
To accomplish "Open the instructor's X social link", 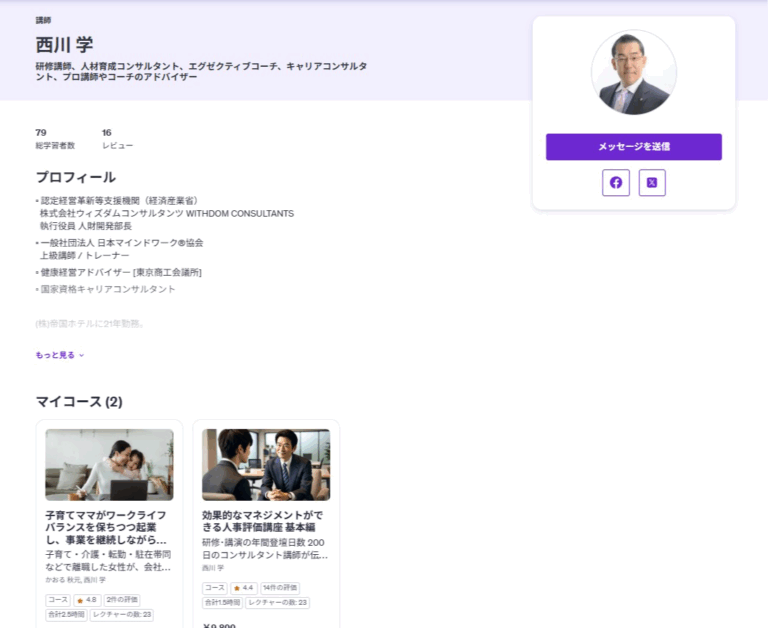I will pos(652,183).
